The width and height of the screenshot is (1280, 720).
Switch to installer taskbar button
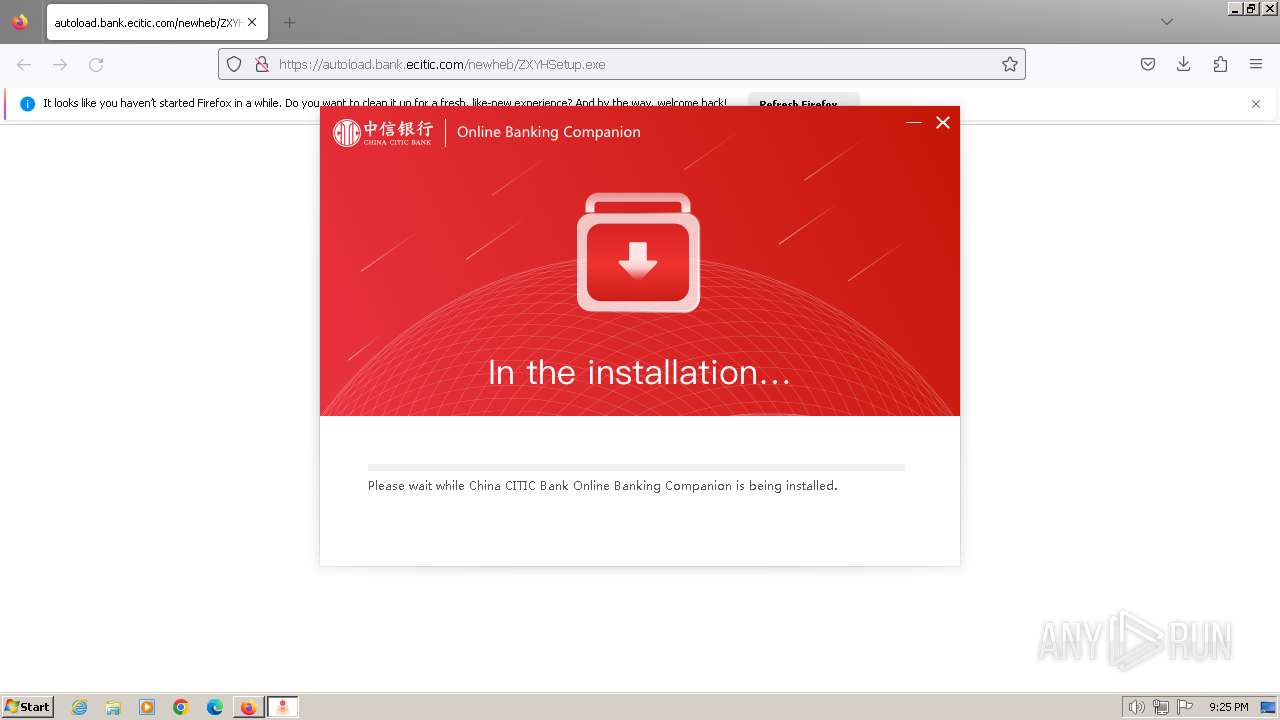(x=283, y=707)
